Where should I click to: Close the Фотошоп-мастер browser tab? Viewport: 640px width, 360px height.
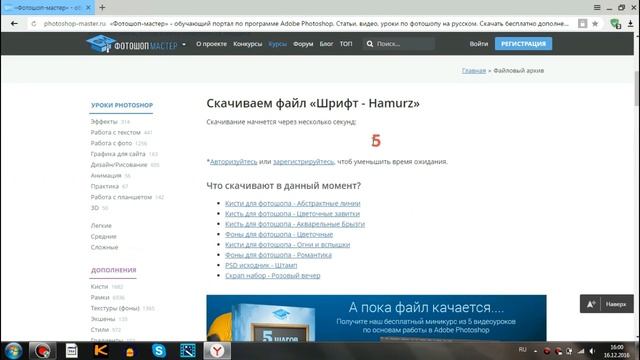(x=88, y=7)
